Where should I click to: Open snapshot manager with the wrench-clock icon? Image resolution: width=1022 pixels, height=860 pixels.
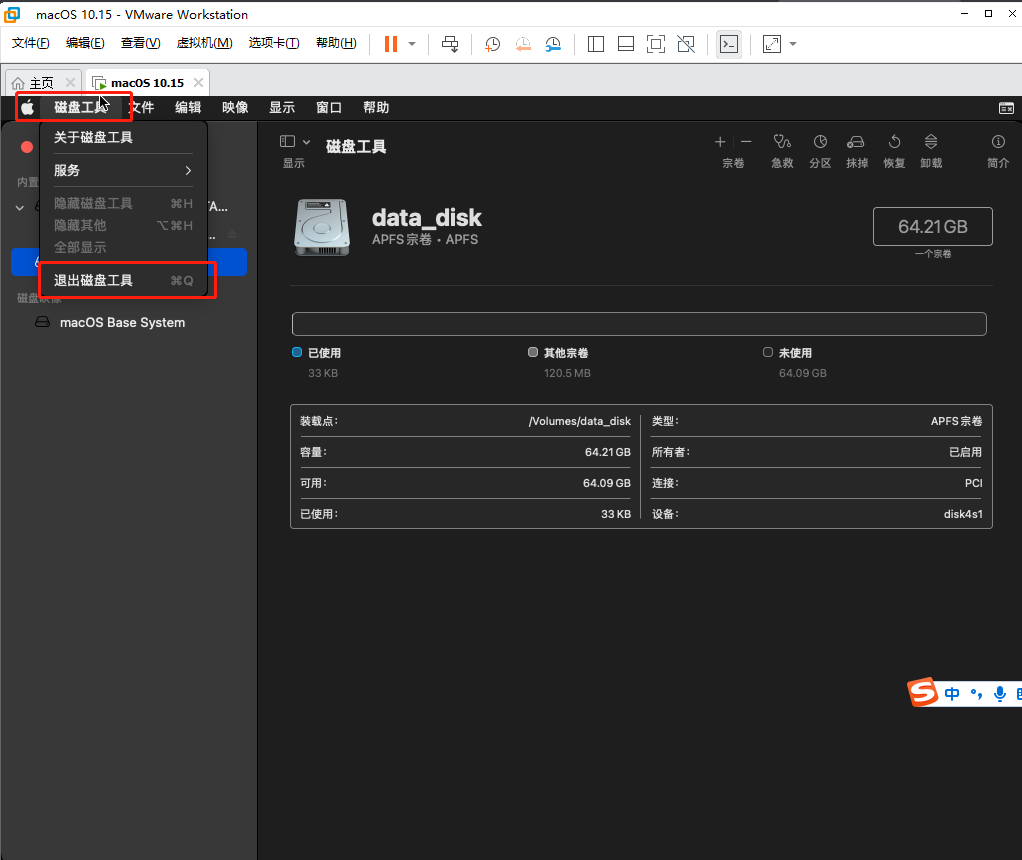point(553,44)
